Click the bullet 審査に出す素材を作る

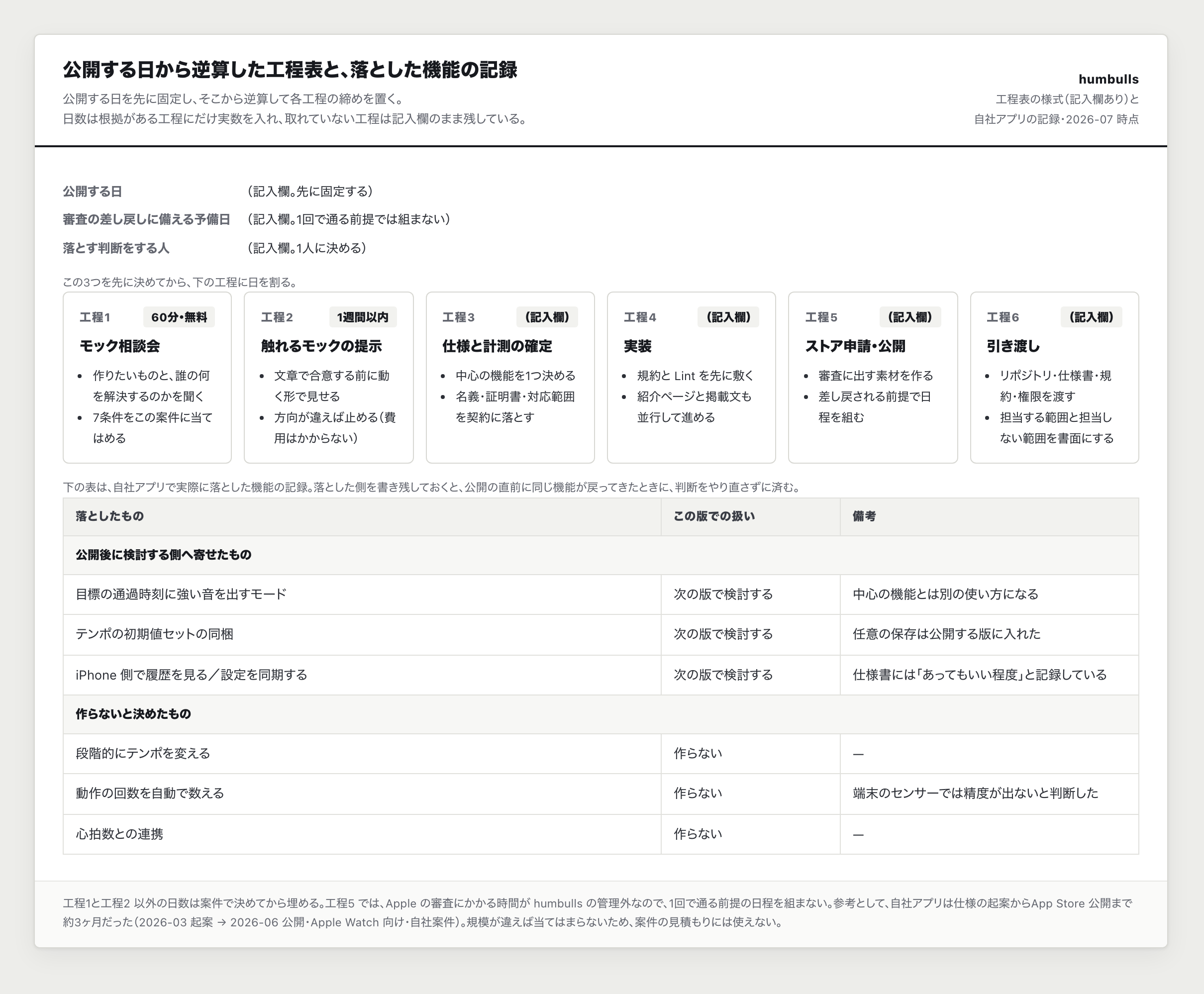(875, 376)
